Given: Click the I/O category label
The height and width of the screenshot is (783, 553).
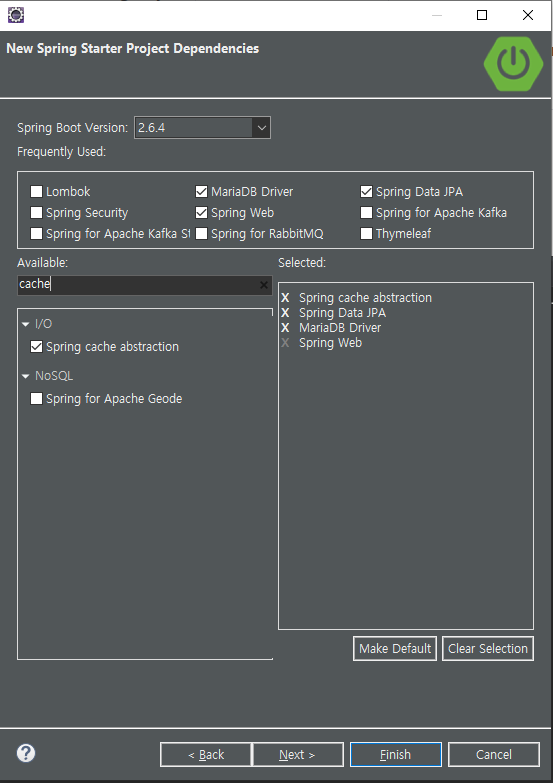Looking at the screenshot, I should click(43, 324).
